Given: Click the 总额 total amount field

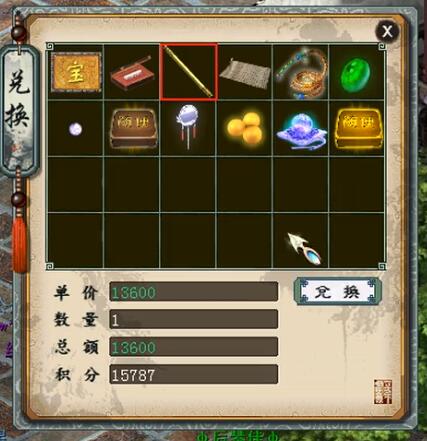Looking at the screenshot, I should (194, 347).
